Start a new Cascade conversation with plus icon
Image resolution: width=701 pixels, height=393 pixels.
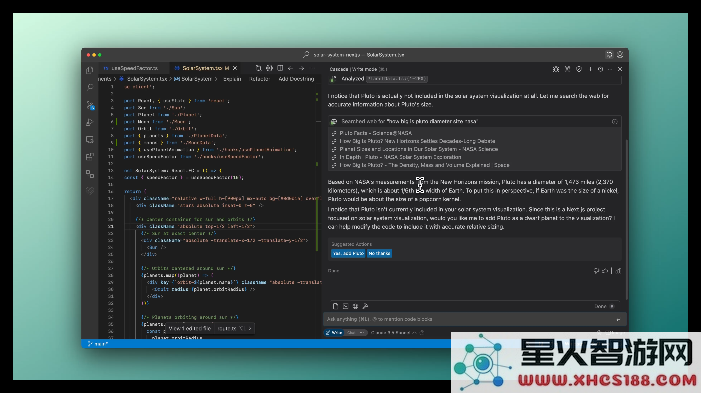590,69
